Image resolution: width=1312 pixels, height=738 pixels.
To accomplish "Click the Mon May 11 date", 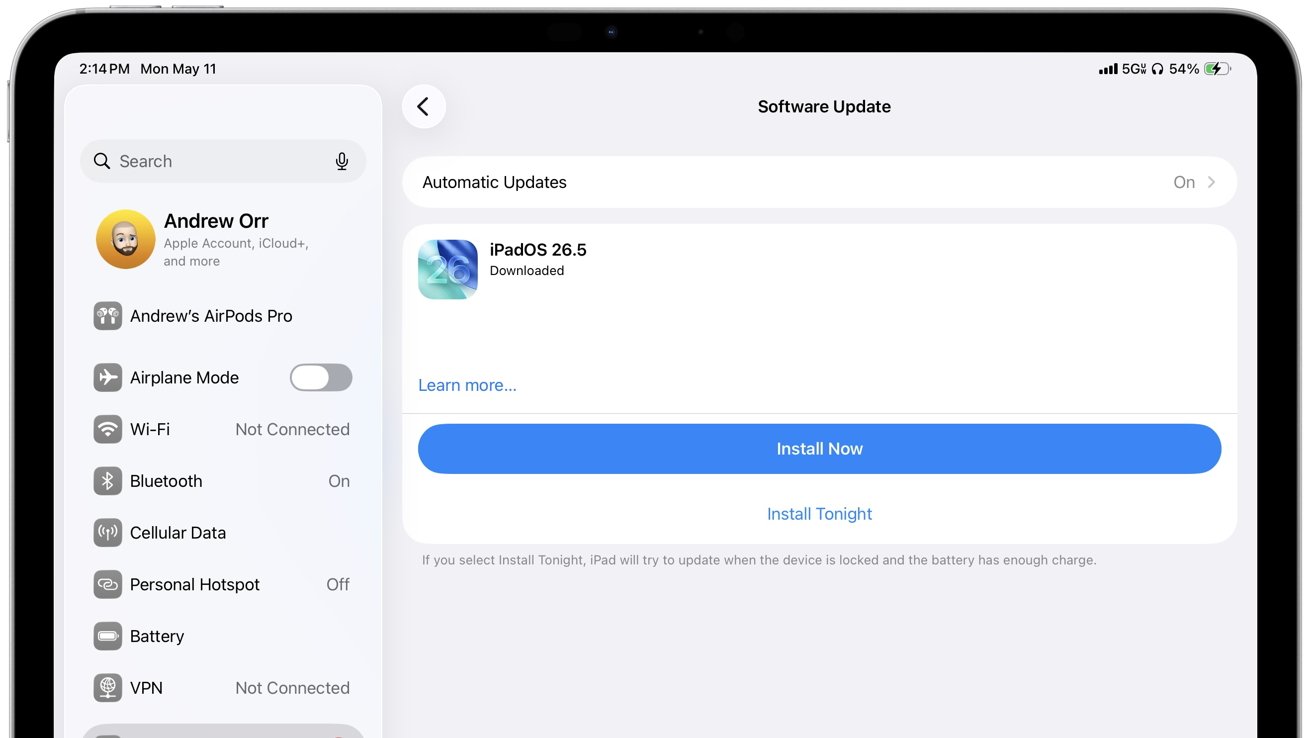I will coord(178,69).
